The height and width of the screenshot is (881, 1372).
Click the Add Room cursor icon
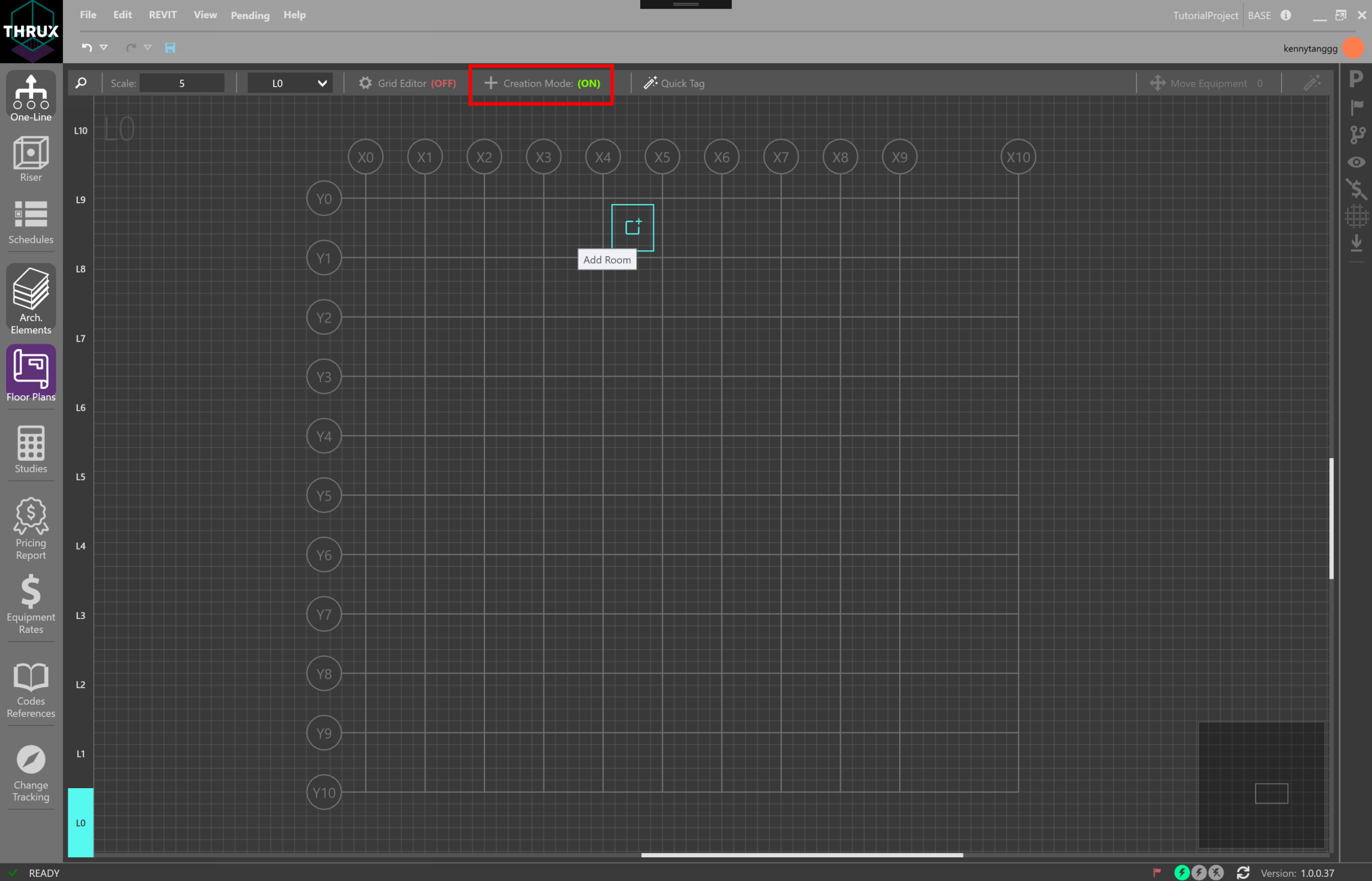(632, 227)
